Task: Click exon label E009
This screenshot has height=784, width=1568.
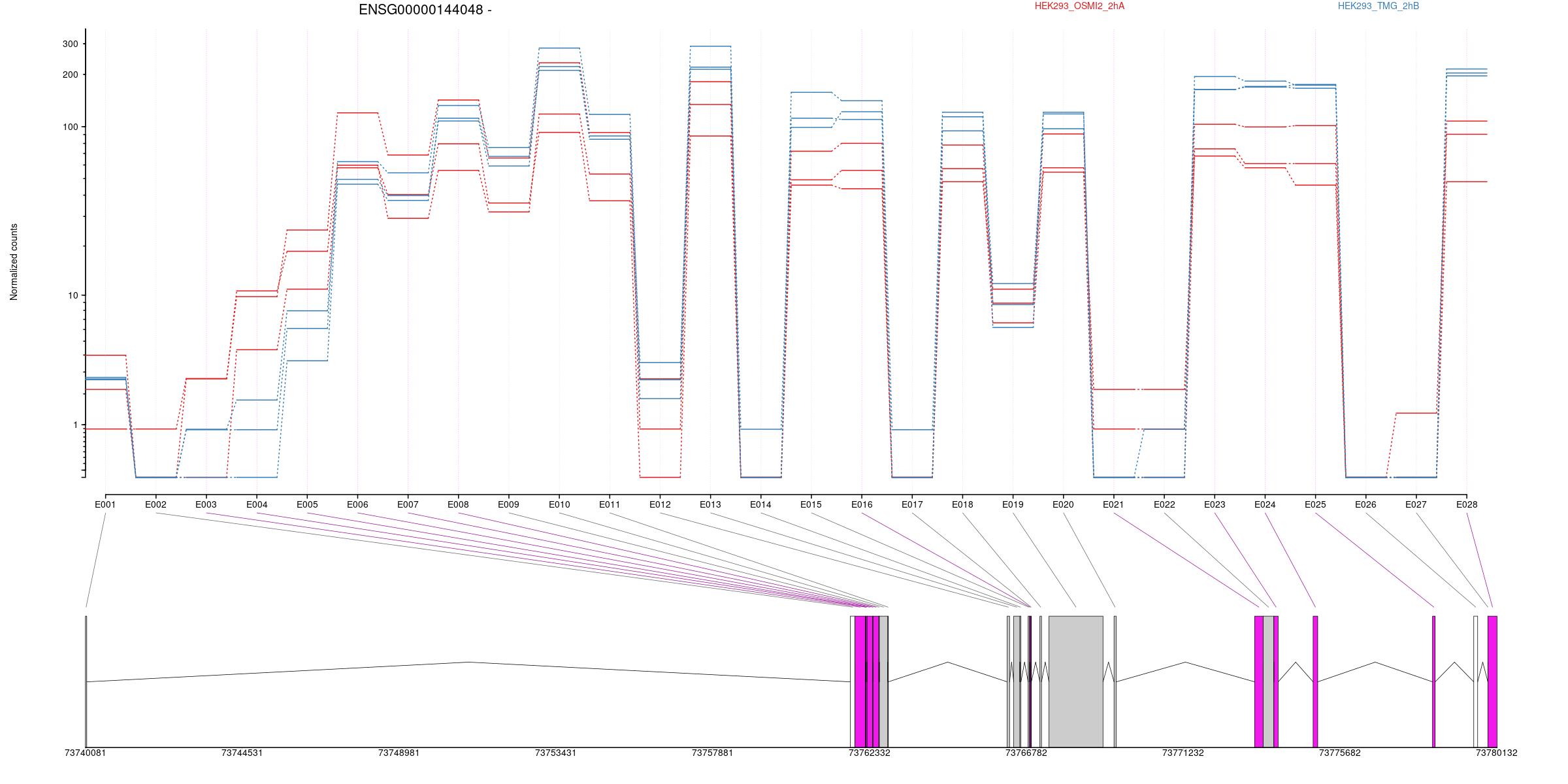Action: pos(508,504)
